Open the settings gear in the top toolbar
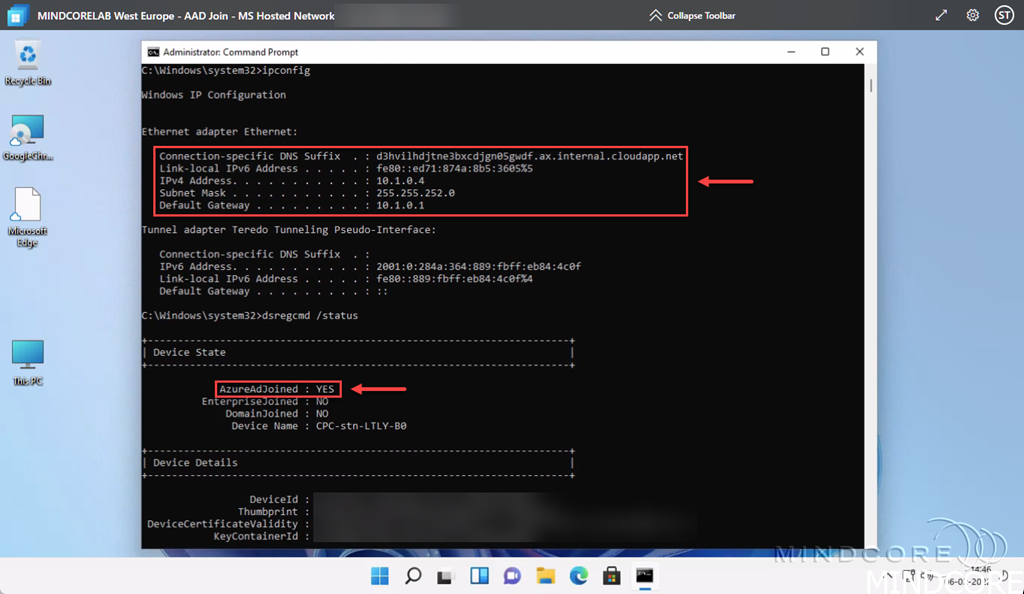Viewport: 1024px width, 594px height. pos(972,16)
